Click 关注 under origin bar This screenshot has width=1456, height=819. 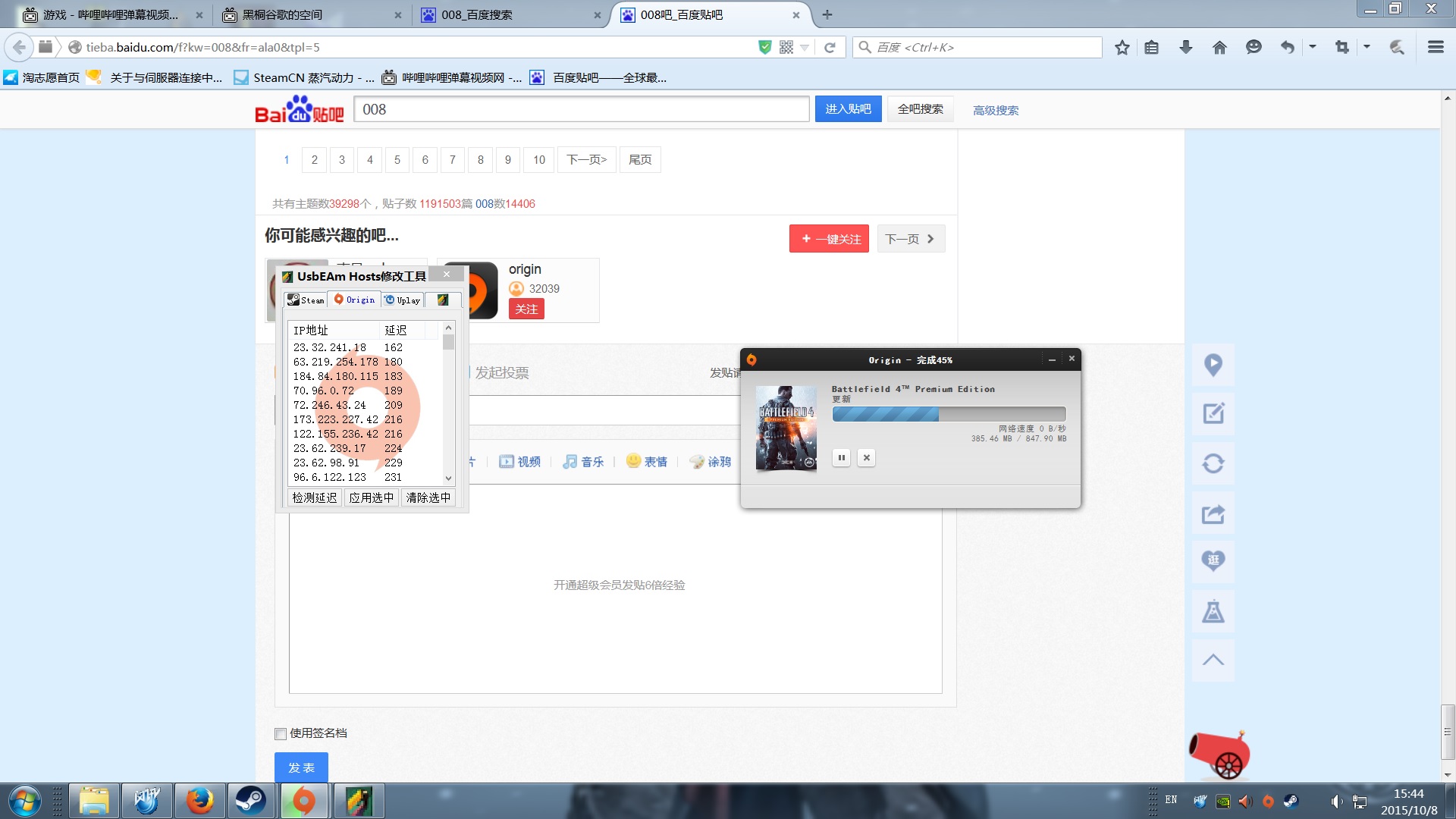(526, 309)
